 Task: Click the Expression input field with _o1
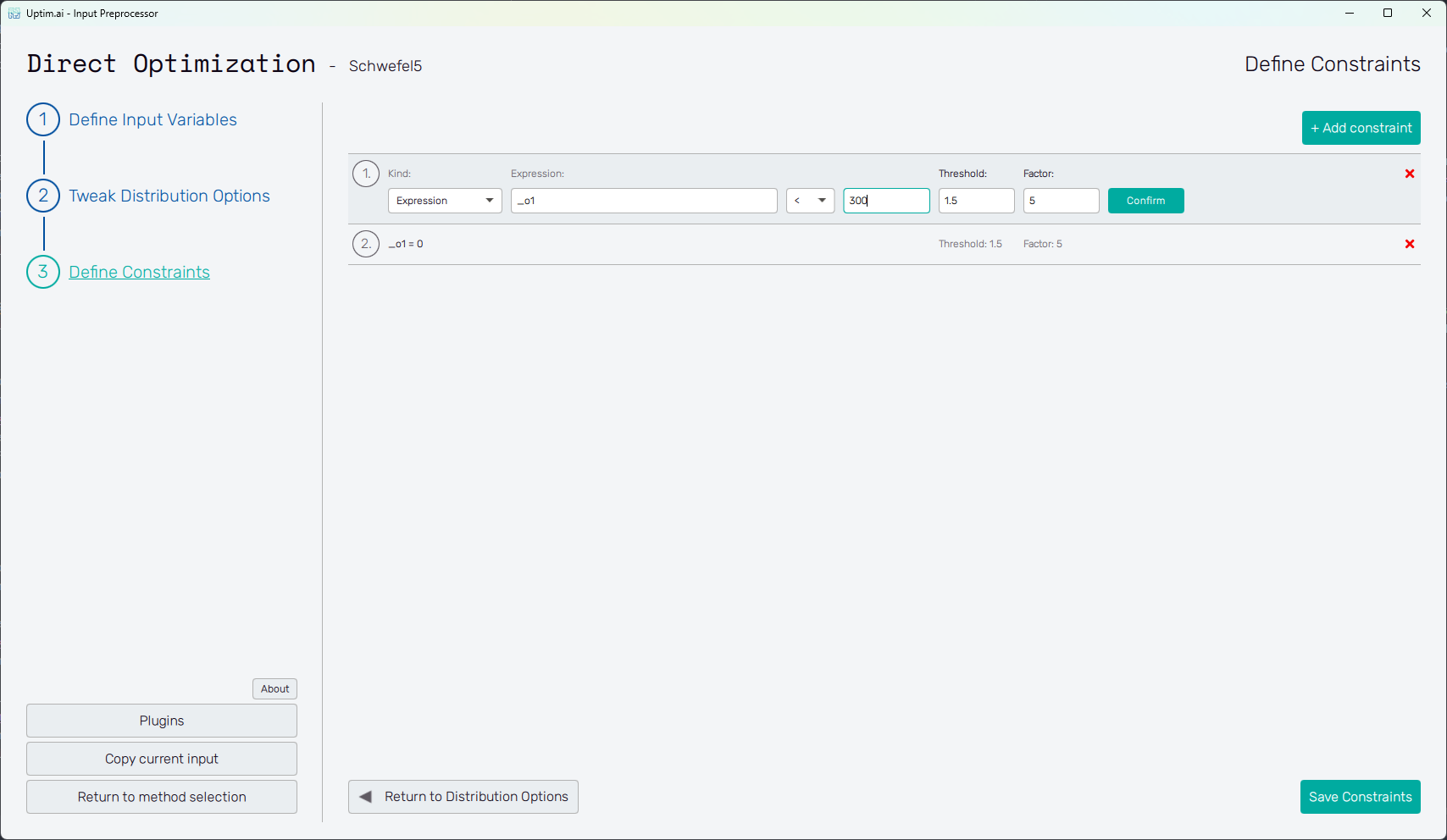(644, 201)
